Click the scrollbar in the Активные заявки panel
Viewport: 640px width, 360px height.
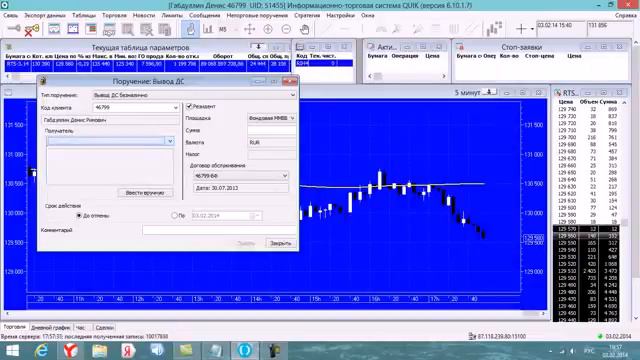pyautogui.click(x=407, y=76)
